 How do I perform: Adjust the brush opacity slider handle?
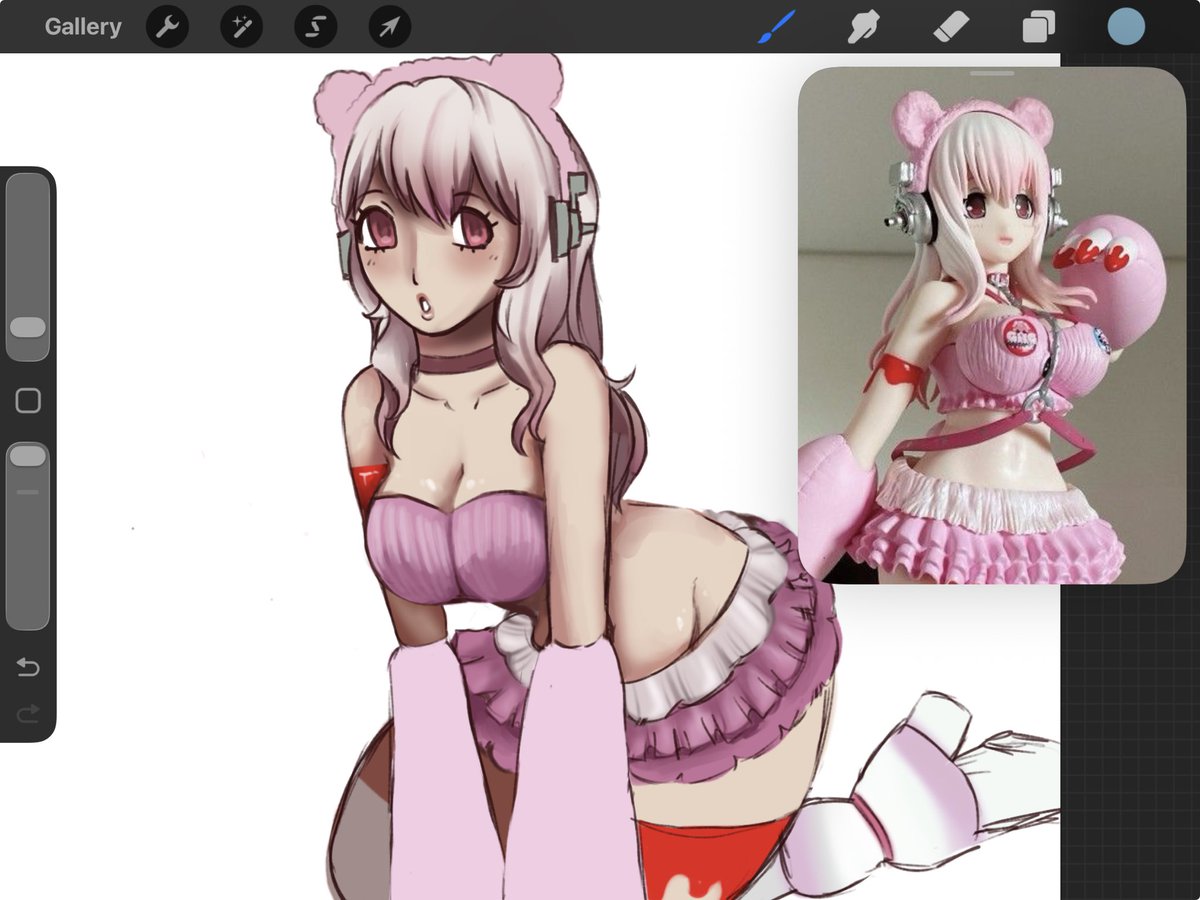[28, 456]
